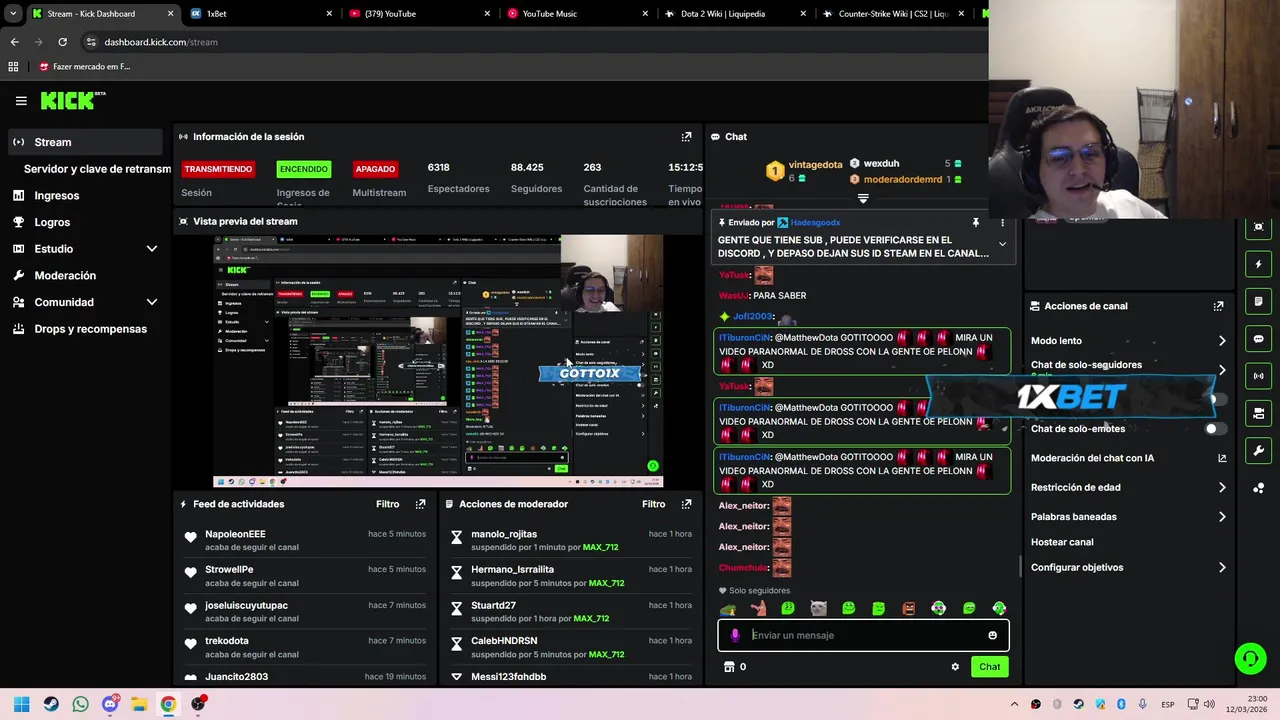Pop out the Acciones de moderador panel
Viewport: 1280px width, 720px height.
(686, 504)
